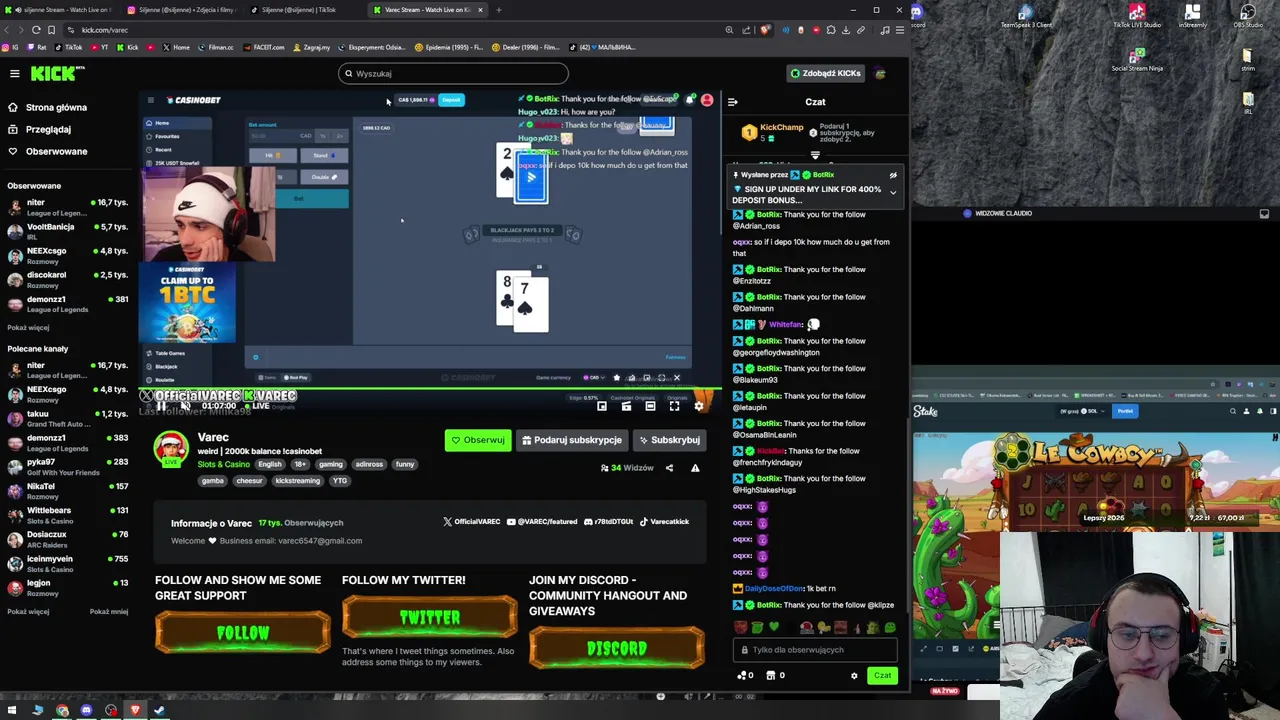Click the FOLLOW panel banner
The height and width of the screenshot is (720, 1280).
click(243, 633)
